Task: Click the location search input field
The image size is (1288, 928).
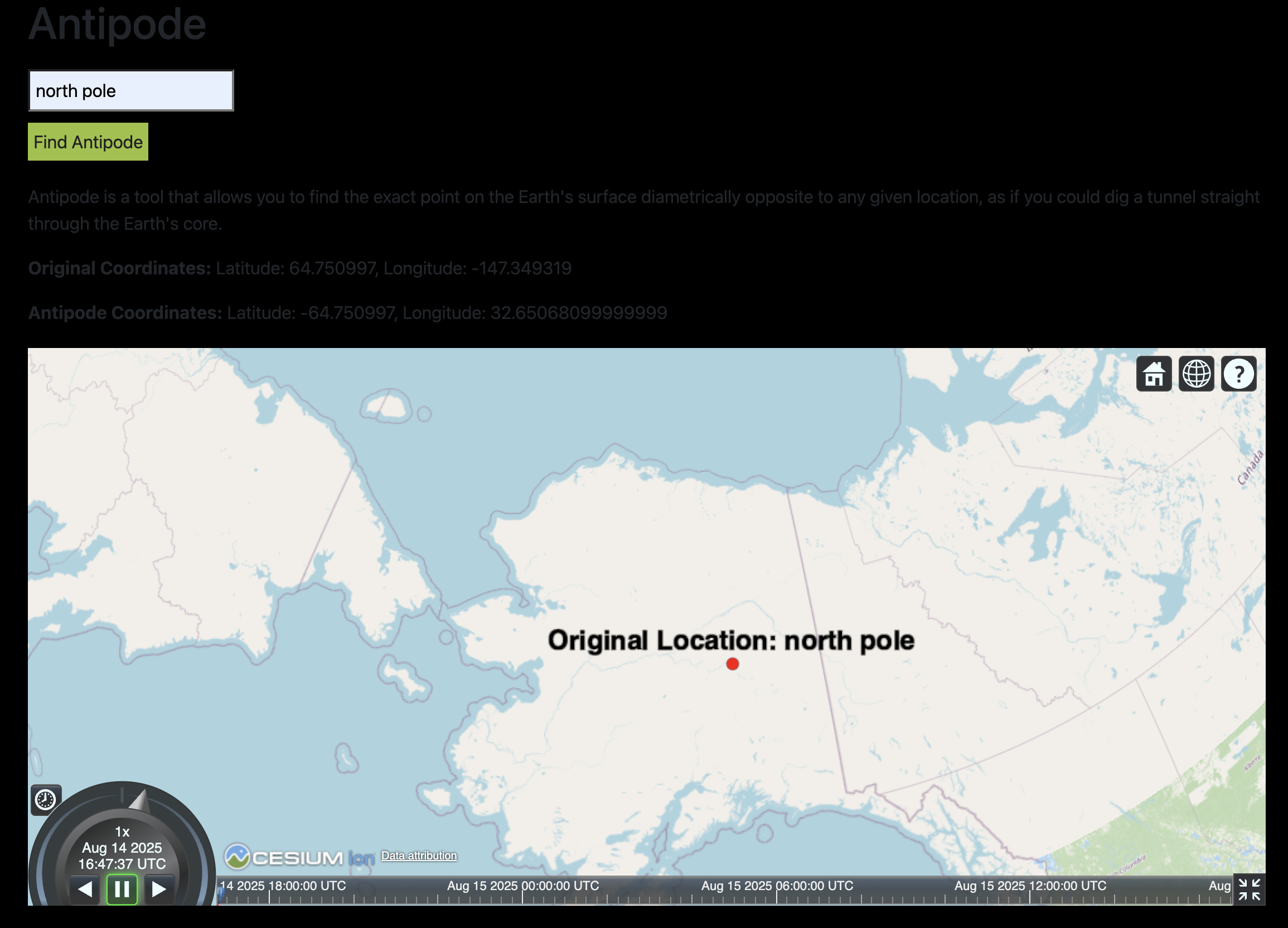Action: tap(130, 91)
